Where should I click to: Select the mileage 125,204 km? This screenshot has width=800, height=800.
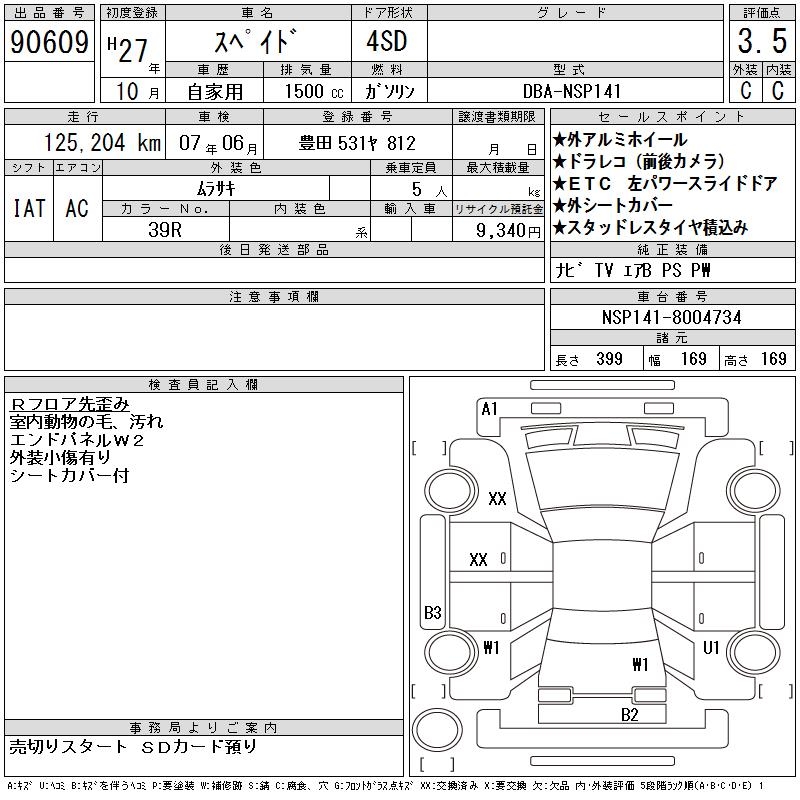coord(103,142)
